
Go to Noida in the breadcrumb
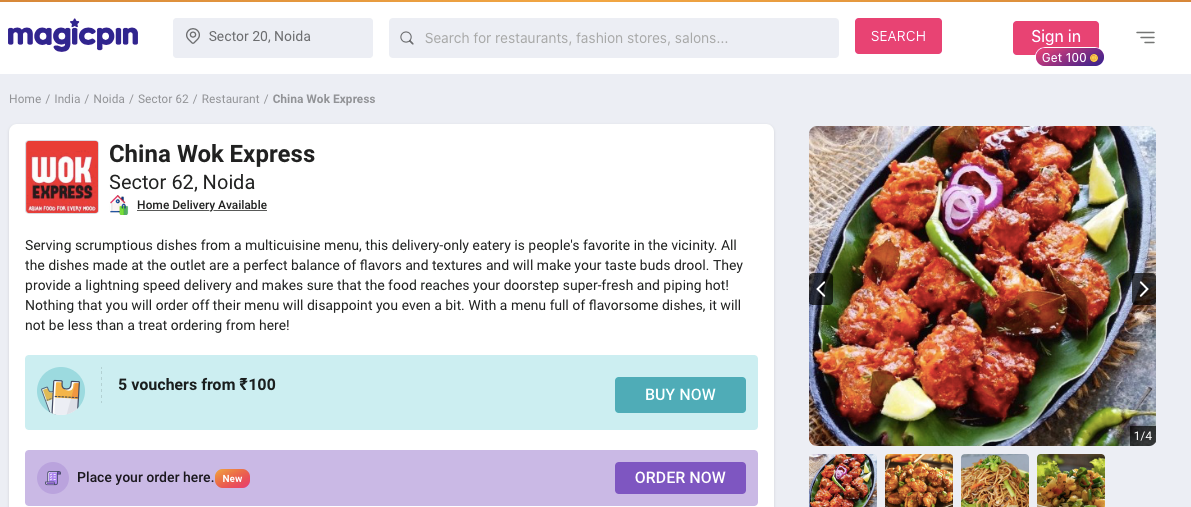click(109, 99)
